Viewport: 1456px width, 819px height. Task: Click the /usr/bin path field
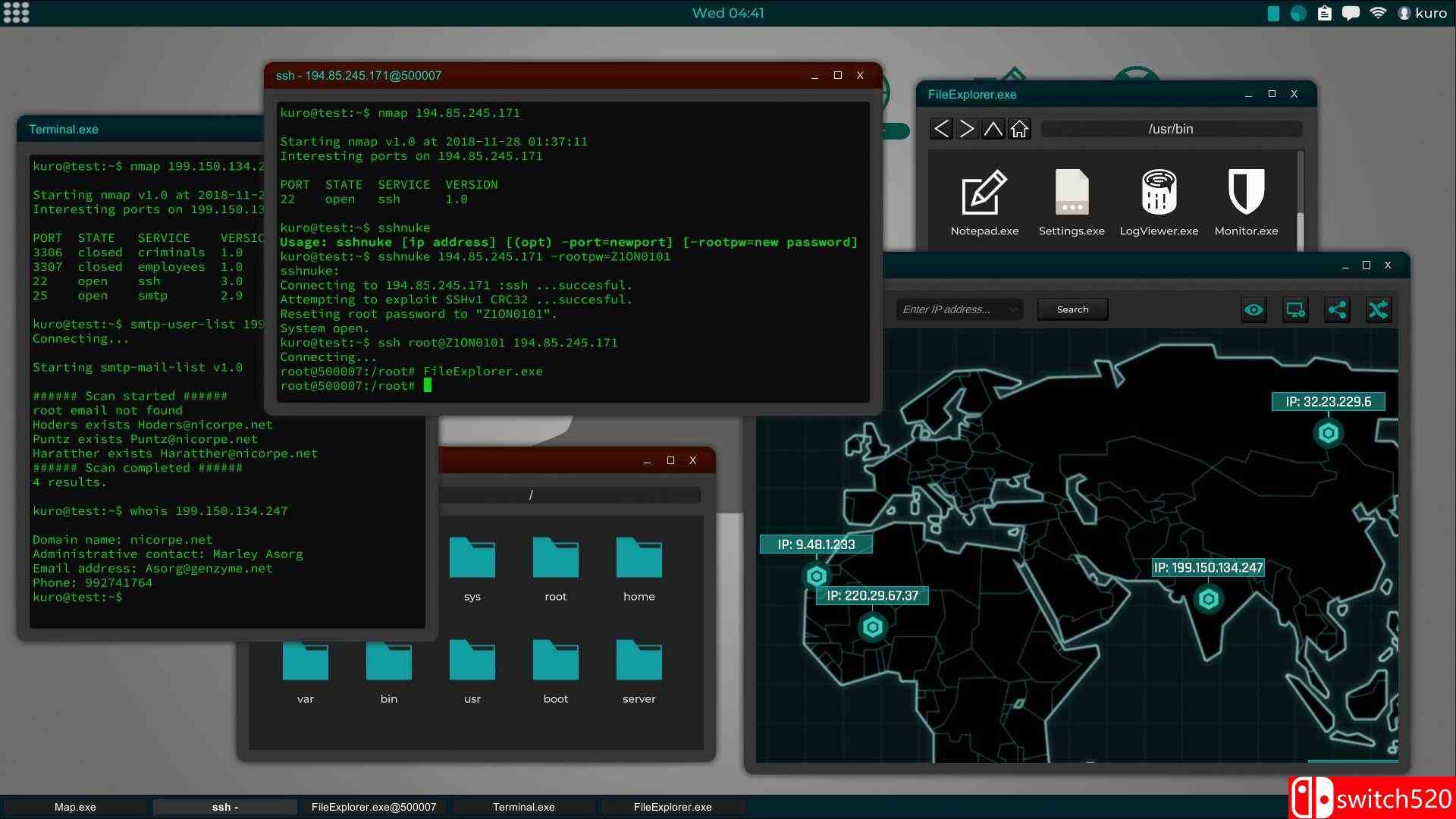1170,129
